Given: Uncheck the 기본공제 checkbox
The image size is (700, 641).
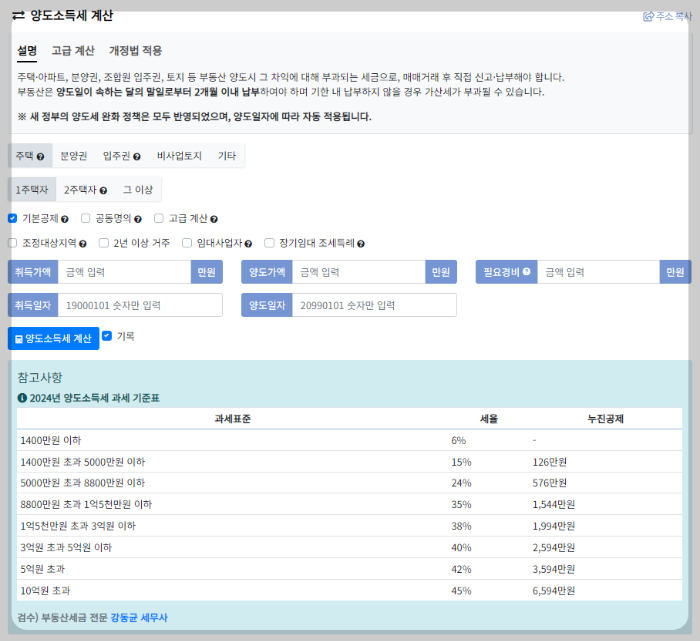Looking at the screenshot, I should tap(12, 218).
